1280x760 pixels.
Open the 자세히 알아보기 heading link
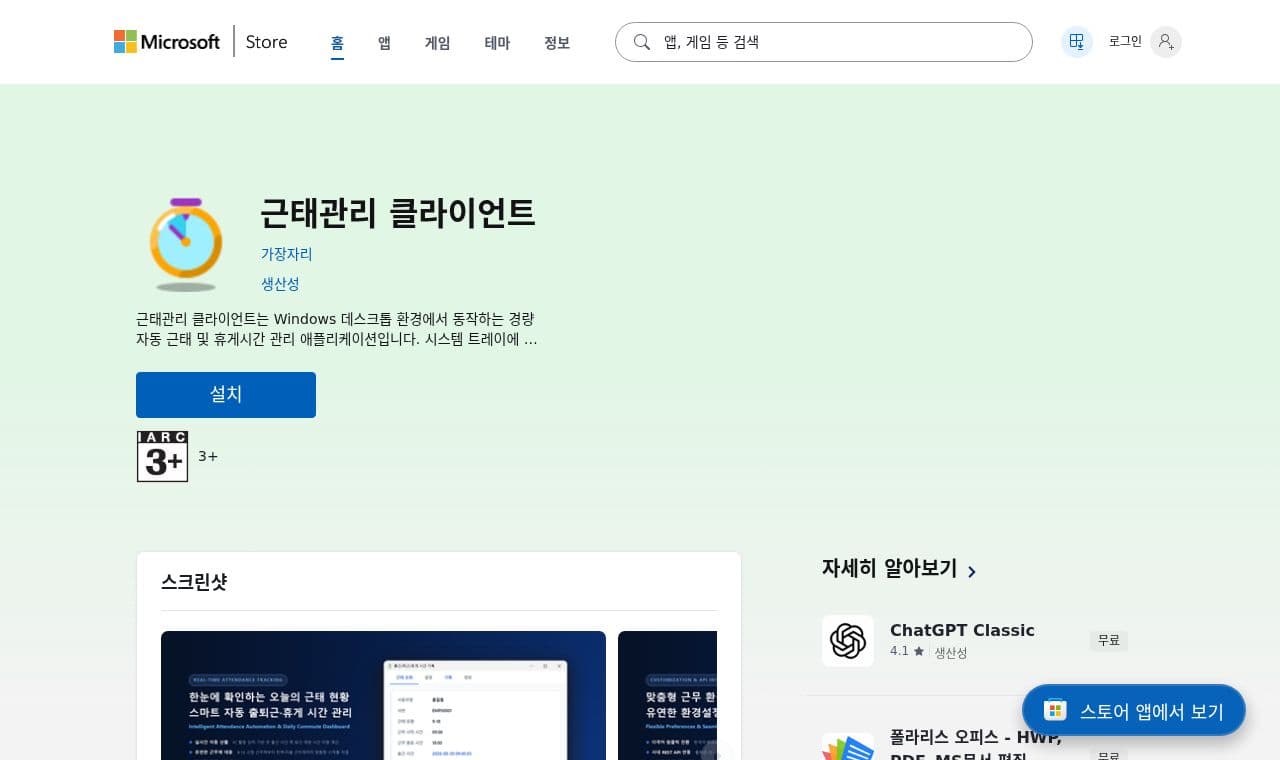pyautogui.click(x=889, y=569)
